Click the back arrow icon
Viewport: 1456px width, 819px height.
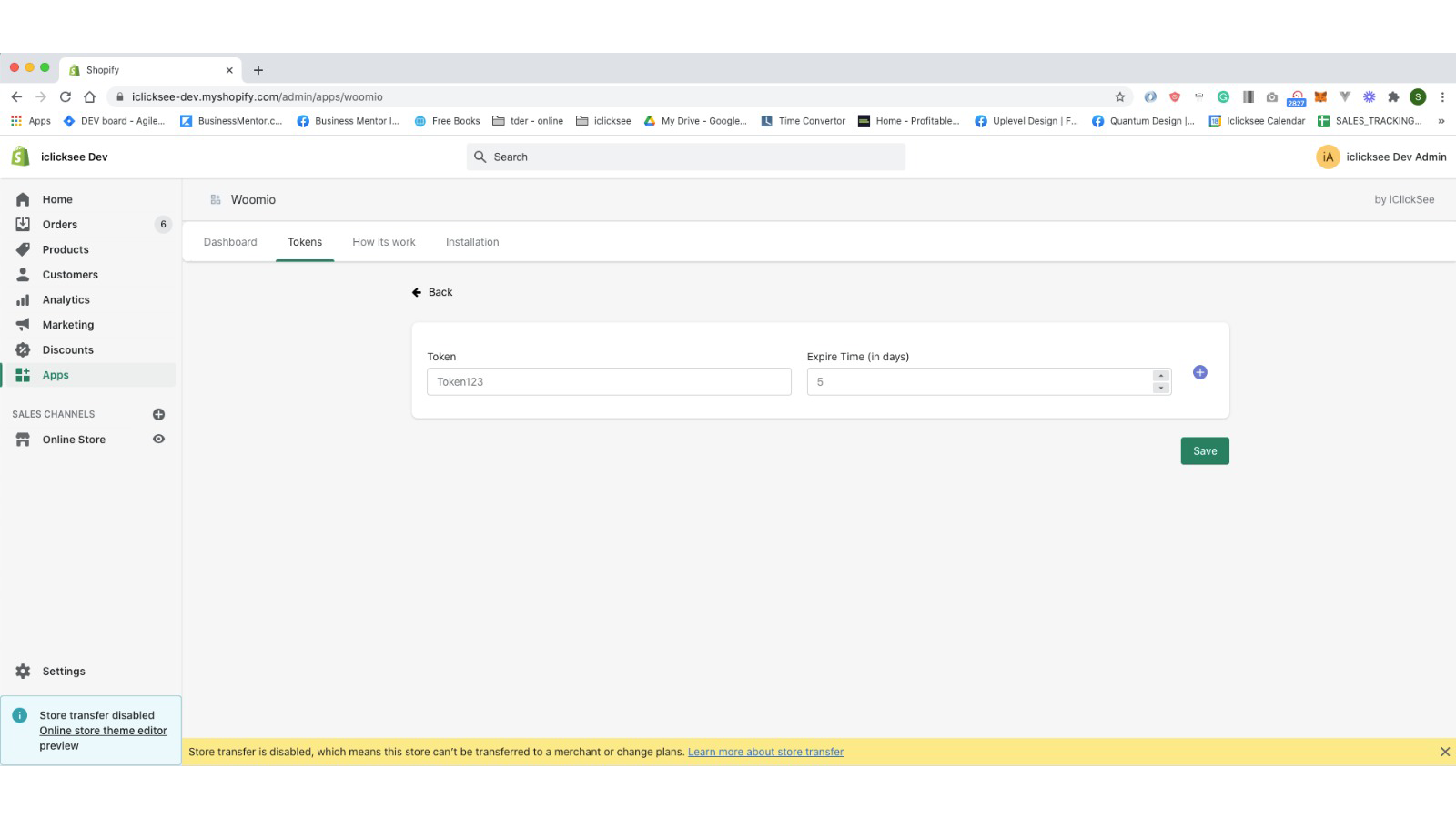click(417, 292)
